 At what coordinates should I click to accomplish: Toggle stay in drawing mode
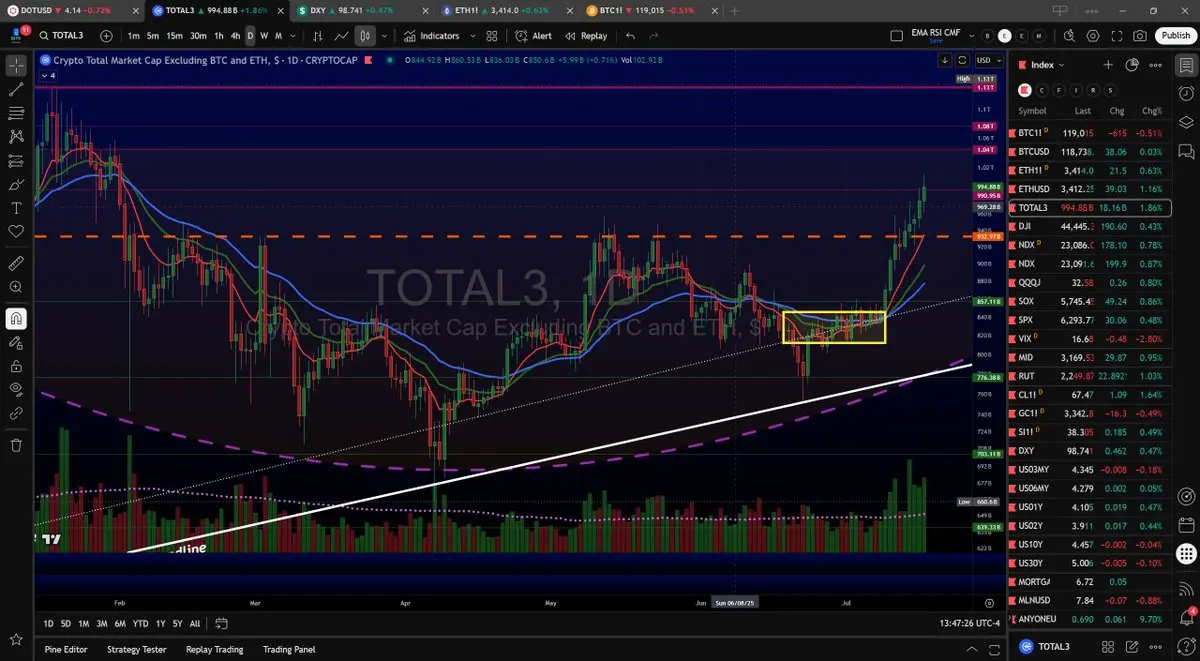tap(16, 343)
